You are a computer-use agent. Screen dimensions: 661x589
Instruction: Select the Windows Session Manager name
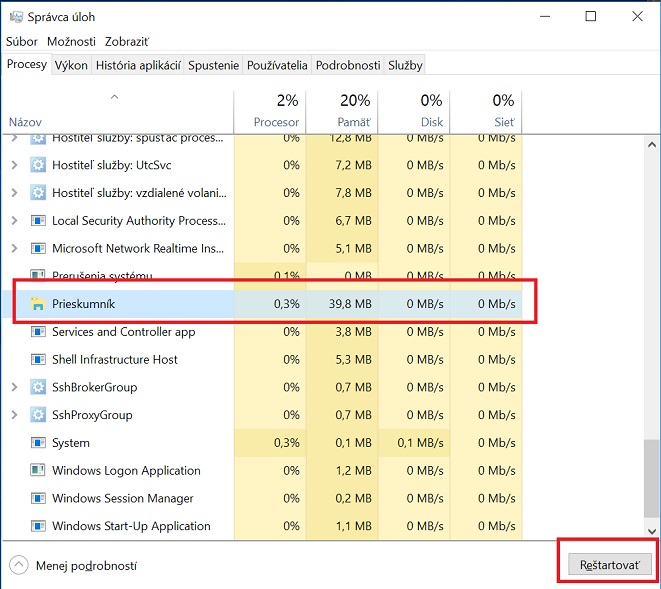123,498
